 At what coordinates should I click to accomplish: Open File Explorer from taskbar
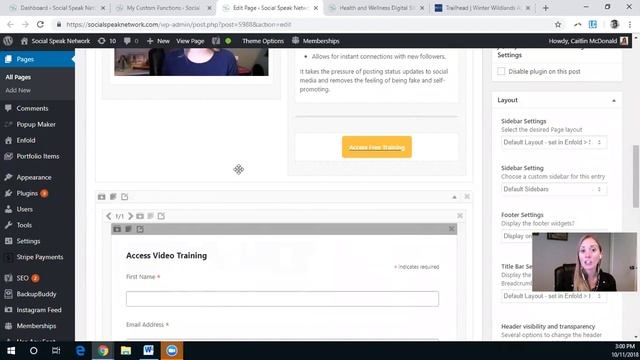coord(126,351)
